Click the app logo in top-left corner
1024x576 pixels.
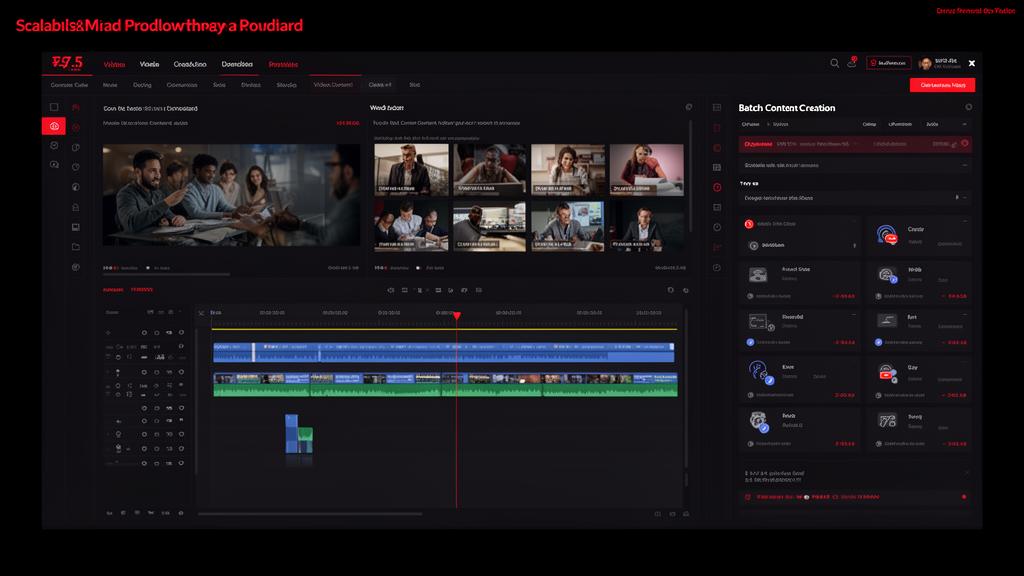click(x=67, y=63)
